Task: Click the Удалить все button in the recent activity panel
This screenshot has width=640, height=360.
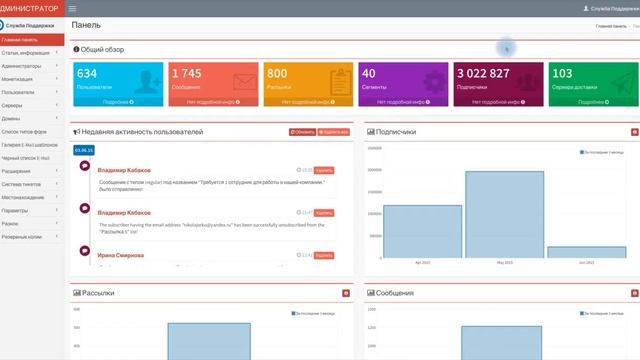Action: [333, 132]
